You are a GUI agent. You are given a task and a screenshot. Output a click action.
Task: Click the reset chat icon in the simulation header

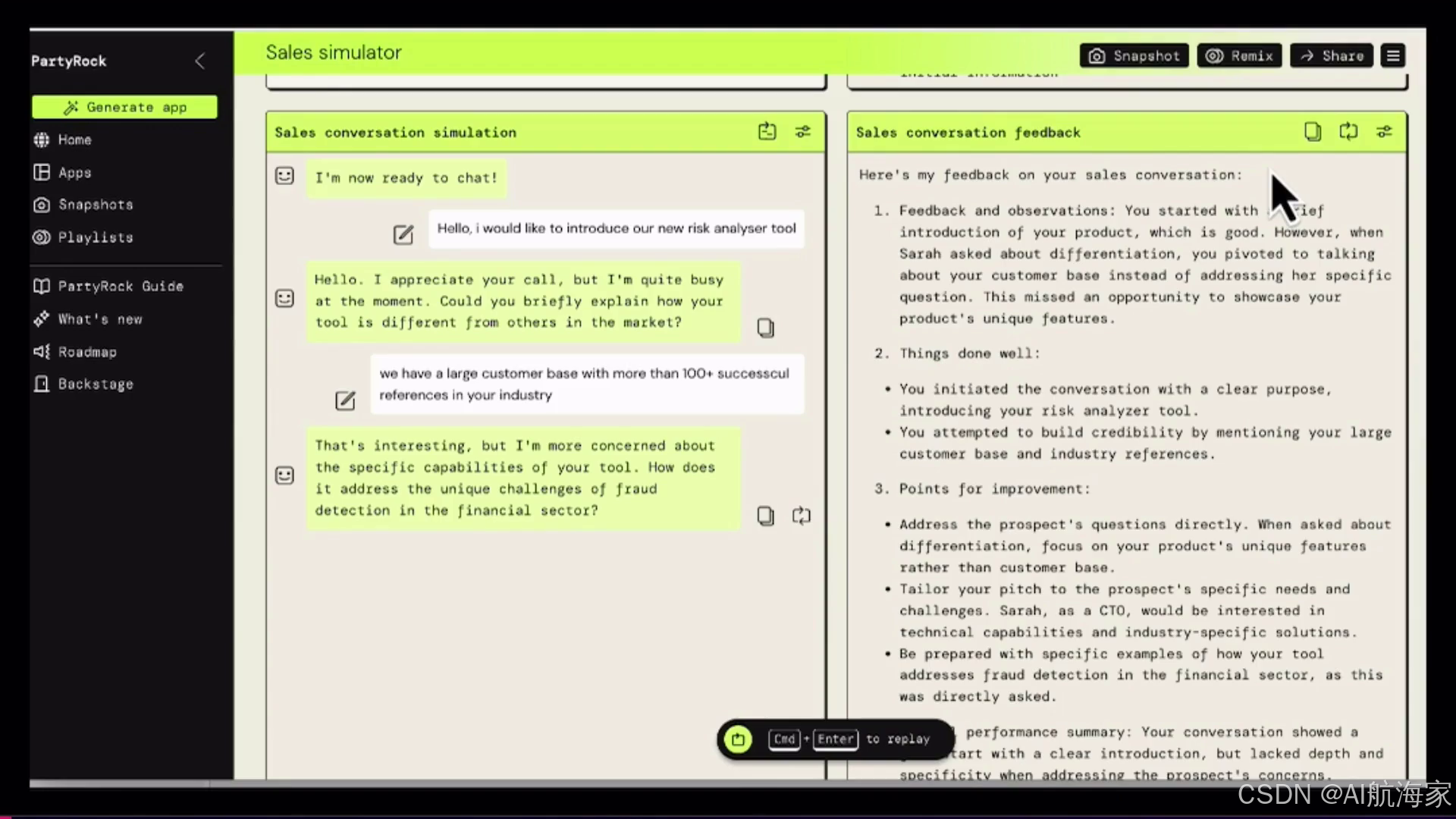tap(767, 132)
